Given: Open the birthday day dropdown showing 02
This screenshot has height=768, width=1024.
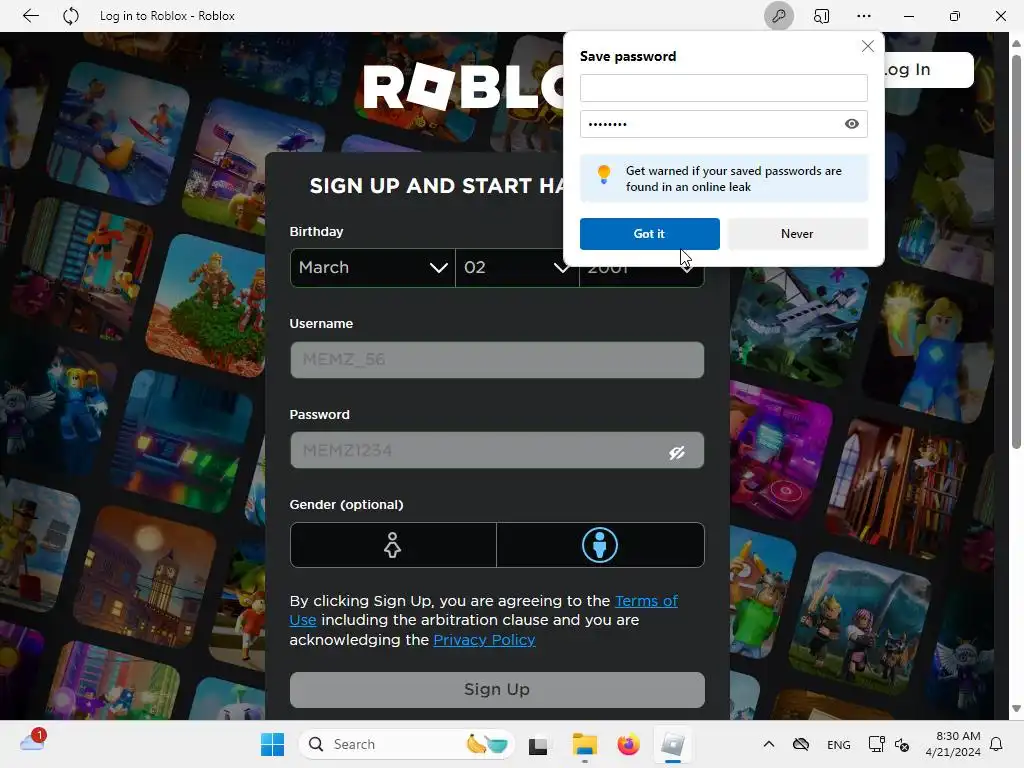Looking at the screenshot, I should point(517,268).
